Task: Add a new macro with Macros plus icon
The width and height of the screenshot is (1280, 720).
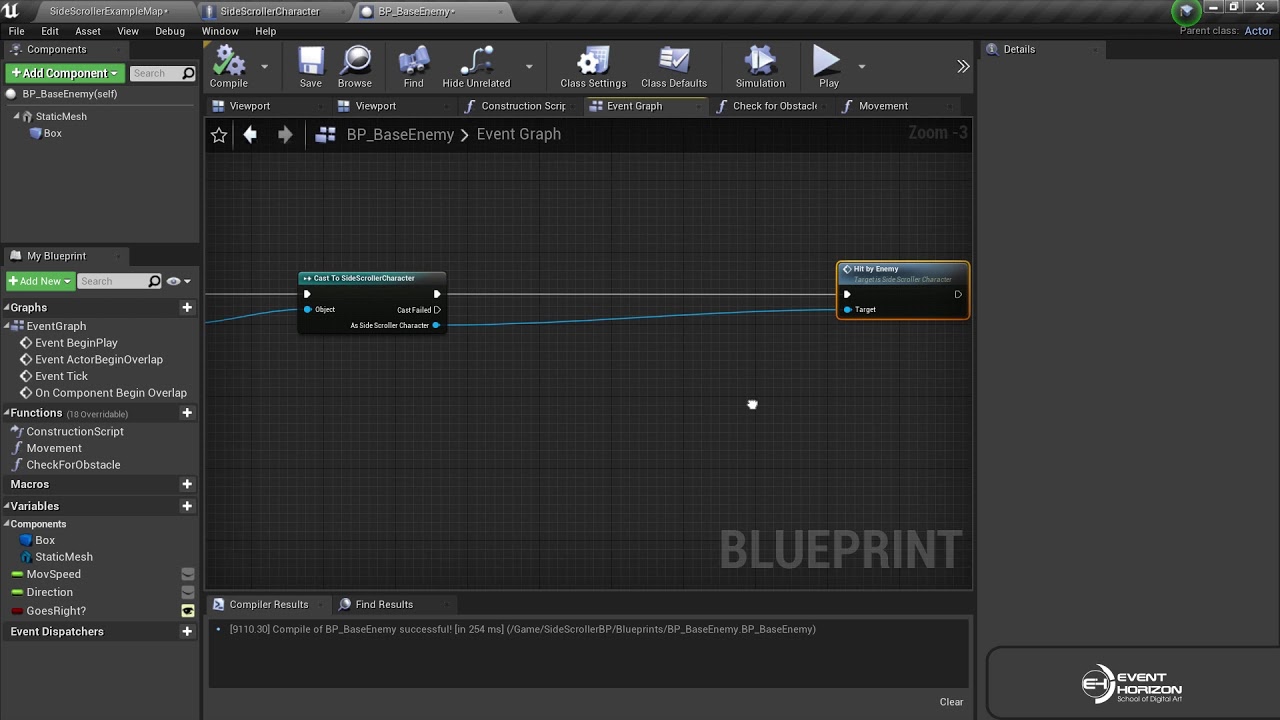Action: (x=187, y=484)
